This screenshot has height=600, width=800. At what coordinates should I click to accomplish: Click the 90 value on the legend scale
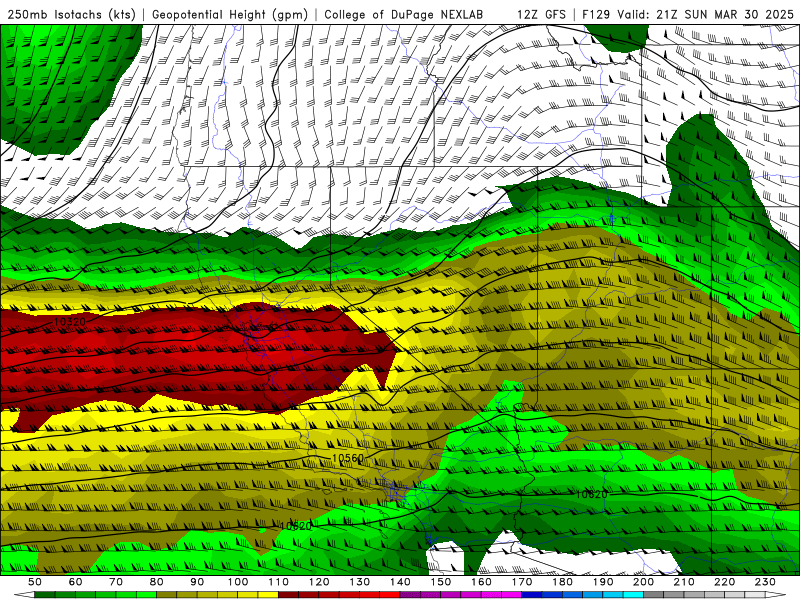197,582
